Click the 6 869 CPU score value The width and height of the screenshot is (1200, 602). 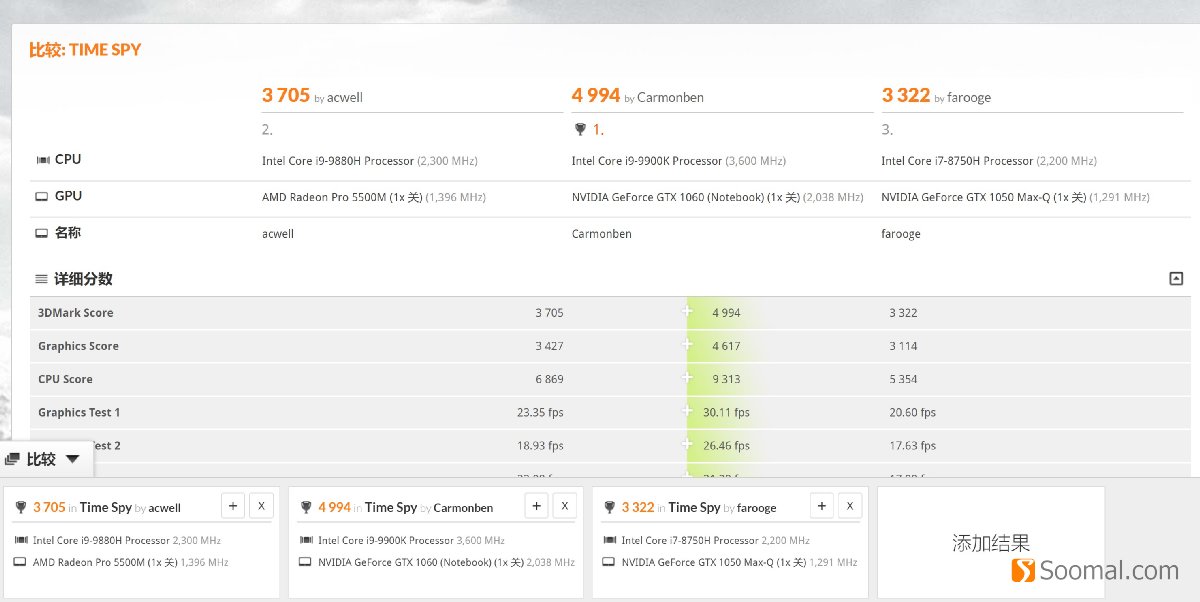coord(549,379)
